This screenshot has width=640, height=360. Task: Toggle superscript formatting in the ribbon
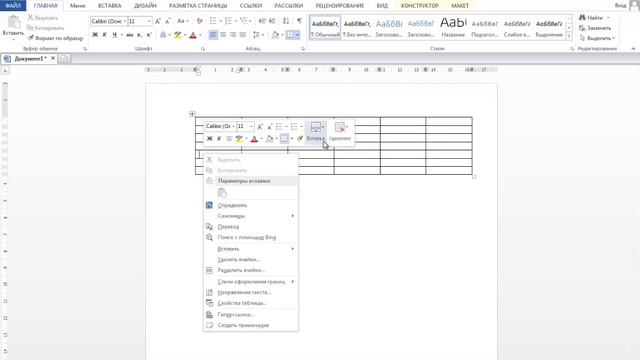click(x=149, y=35)
